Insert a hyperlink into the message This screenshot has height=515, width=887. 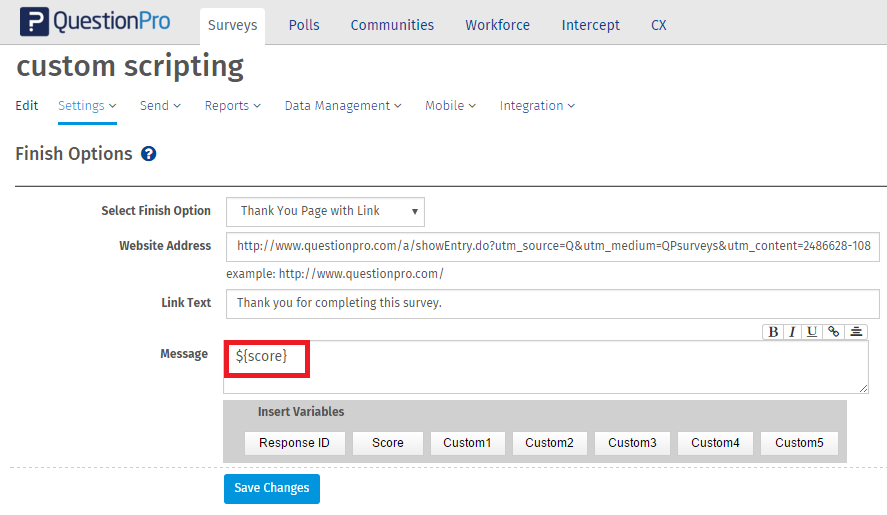point(834,332)
